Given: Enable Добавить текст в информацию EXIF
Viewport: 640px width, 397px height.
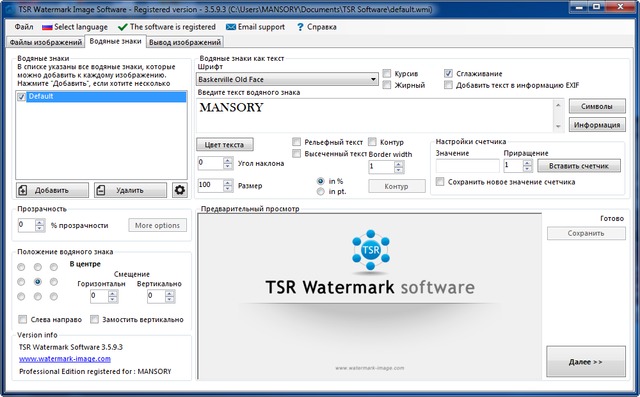Looking at the screenshot, I should click(448, 85).
